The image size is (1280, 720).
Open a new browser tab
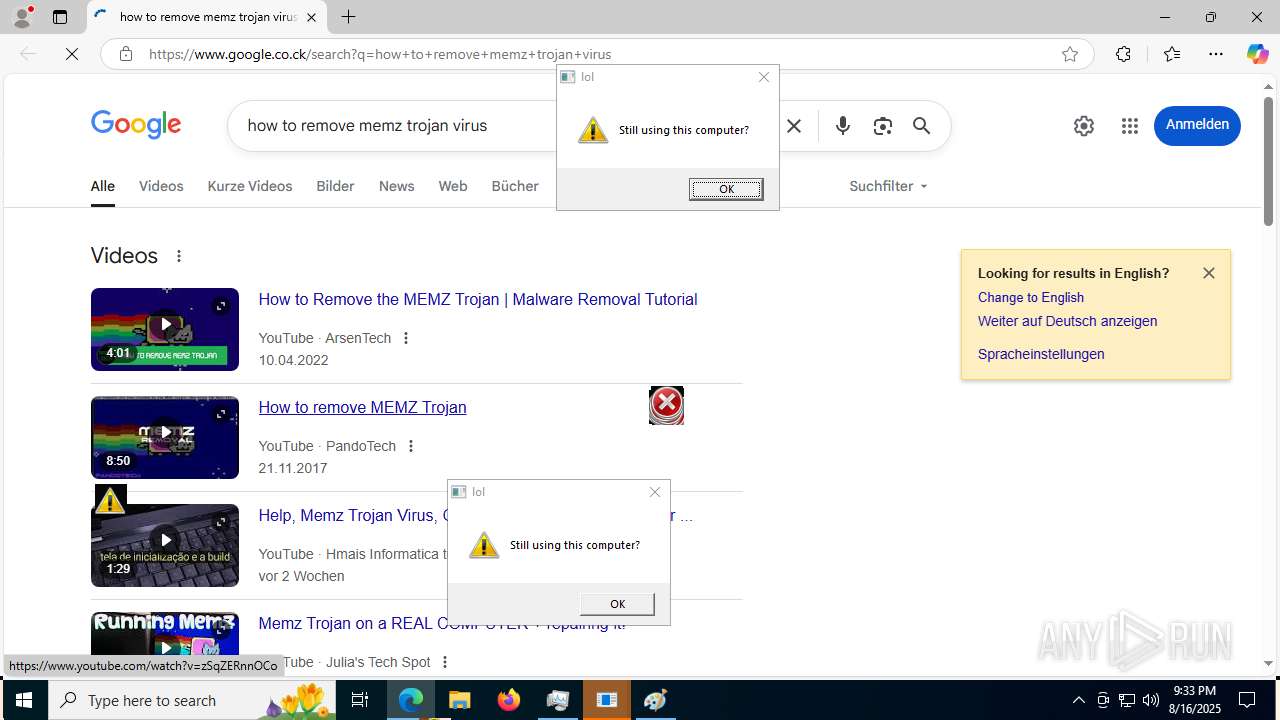(x=348, y=17)
